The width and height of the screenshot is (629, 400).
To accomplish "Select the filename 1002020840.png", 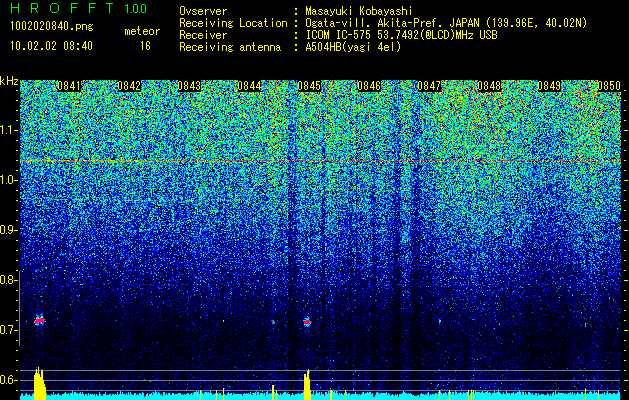I will coord(52,26).
